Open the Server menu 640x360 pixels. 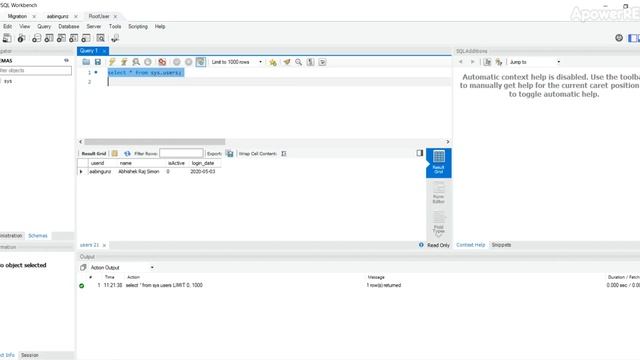(93, 27)
